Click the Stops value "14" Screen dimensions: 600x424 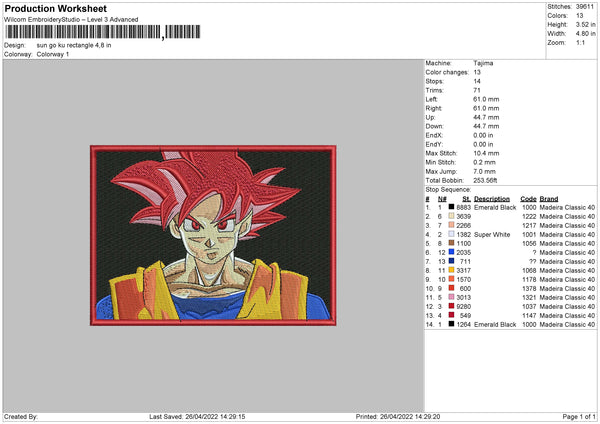[x=477, y=81]
